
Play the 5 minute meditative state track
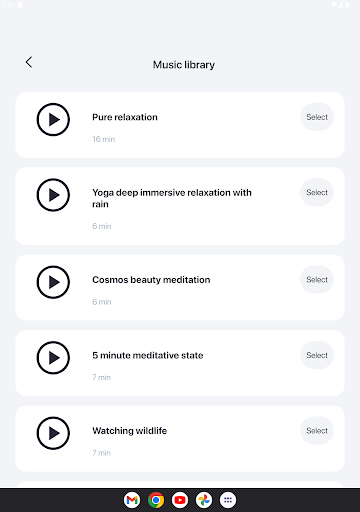tap(53, 358)
